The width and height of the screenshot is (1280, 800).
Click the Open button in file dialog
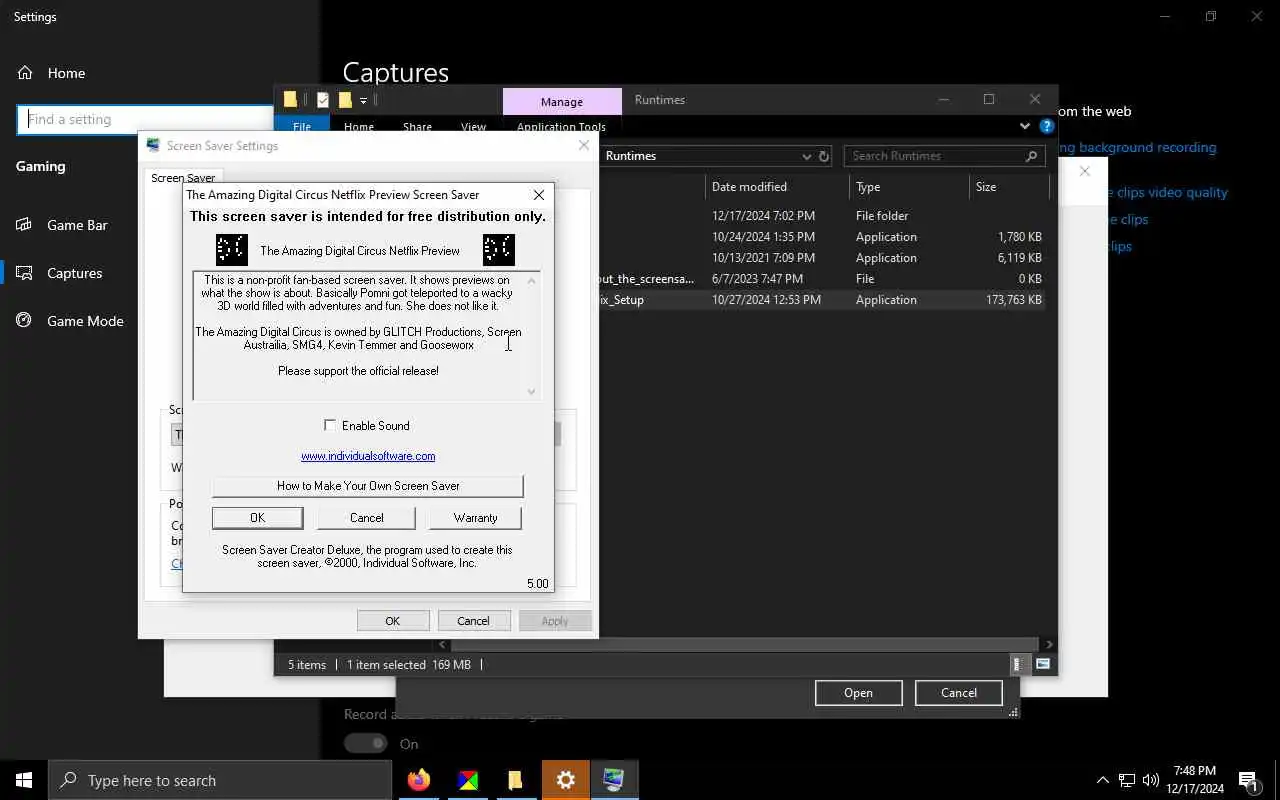[858, 693]
